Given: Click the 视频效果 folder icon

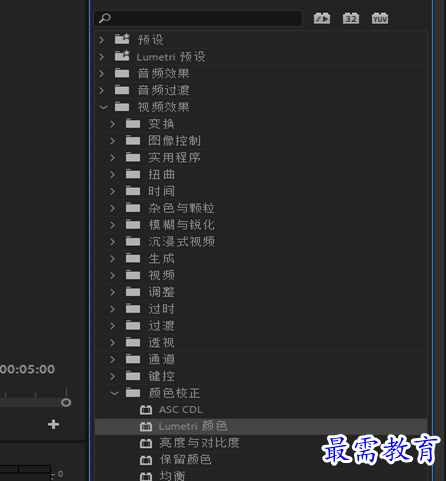Looking at the screenshot, I should 122,107.
